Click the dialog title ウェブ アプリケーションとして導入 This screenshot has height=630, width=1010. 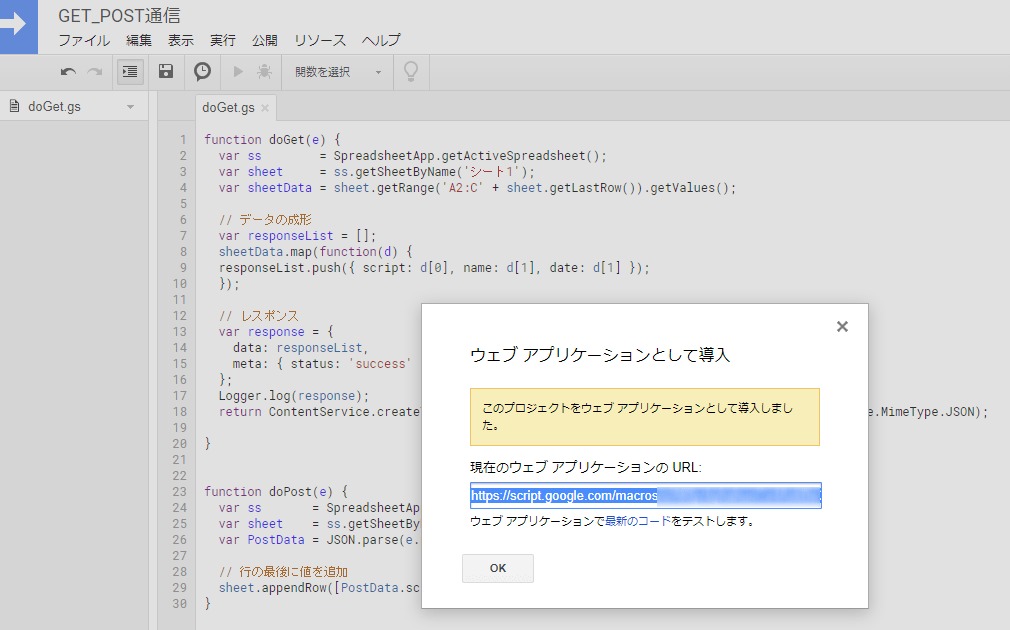600,355
